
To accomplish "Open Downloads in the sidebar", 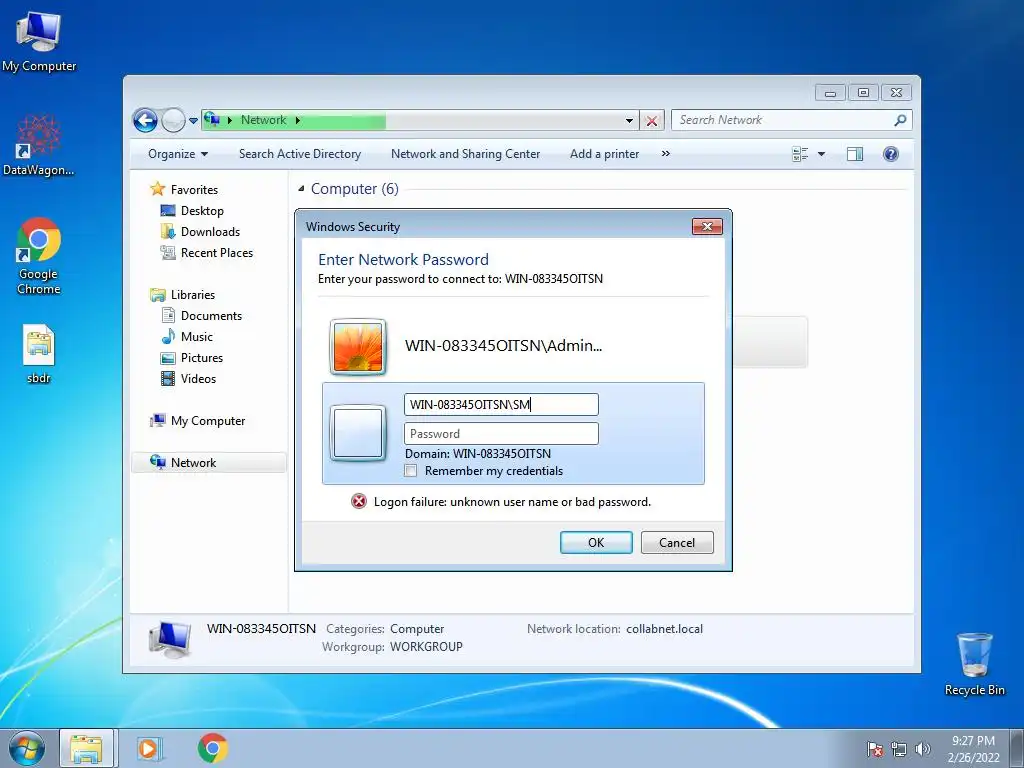I will (x=210, y=232).
